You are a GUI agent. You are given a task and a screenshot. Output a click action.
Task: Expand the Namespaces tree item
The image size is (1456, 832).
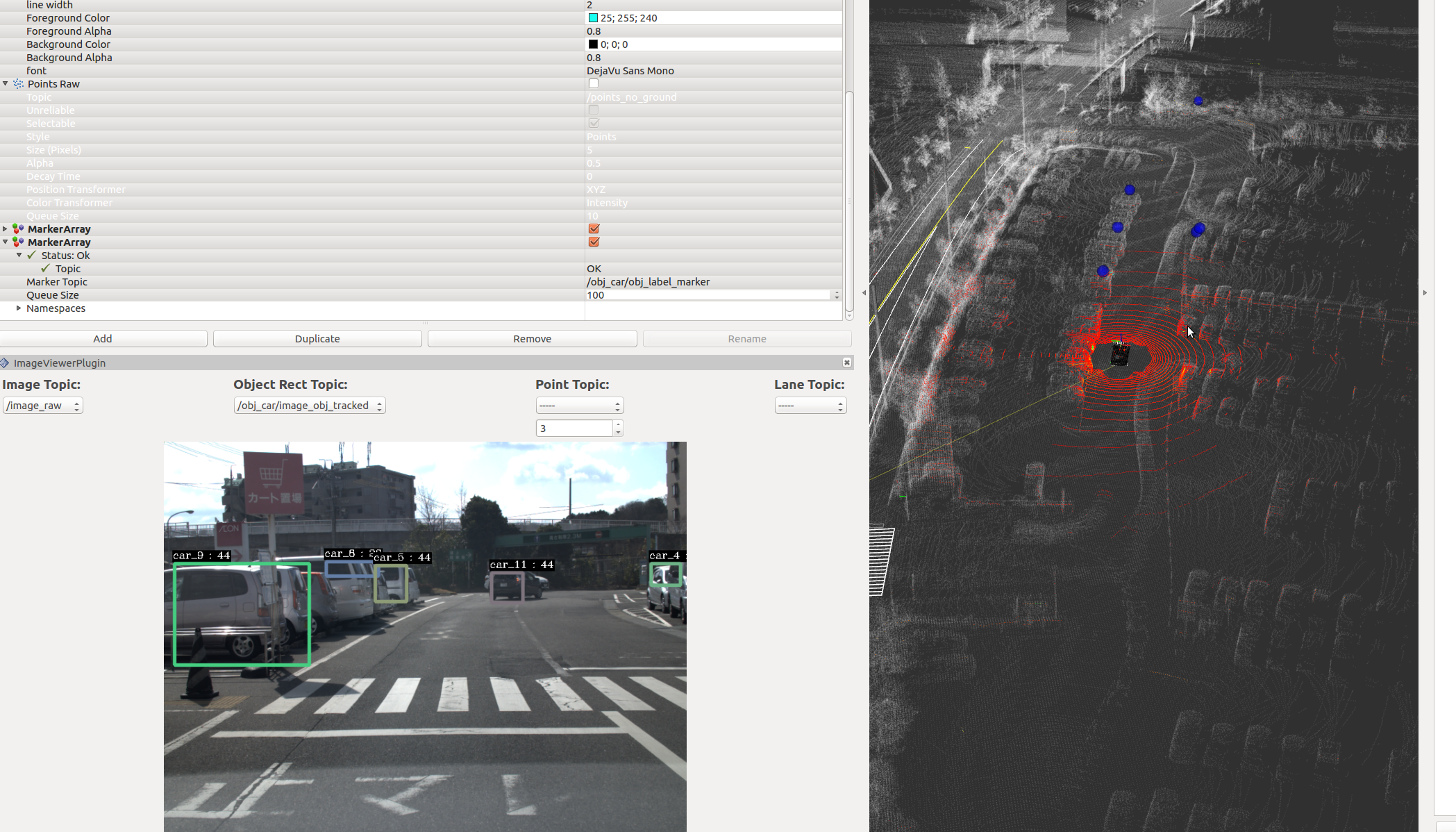(19, 308)
